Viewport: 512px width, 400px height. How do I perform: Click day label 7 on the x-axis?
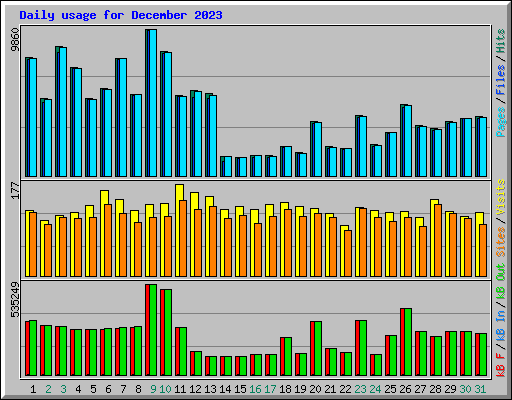[123, 389]
